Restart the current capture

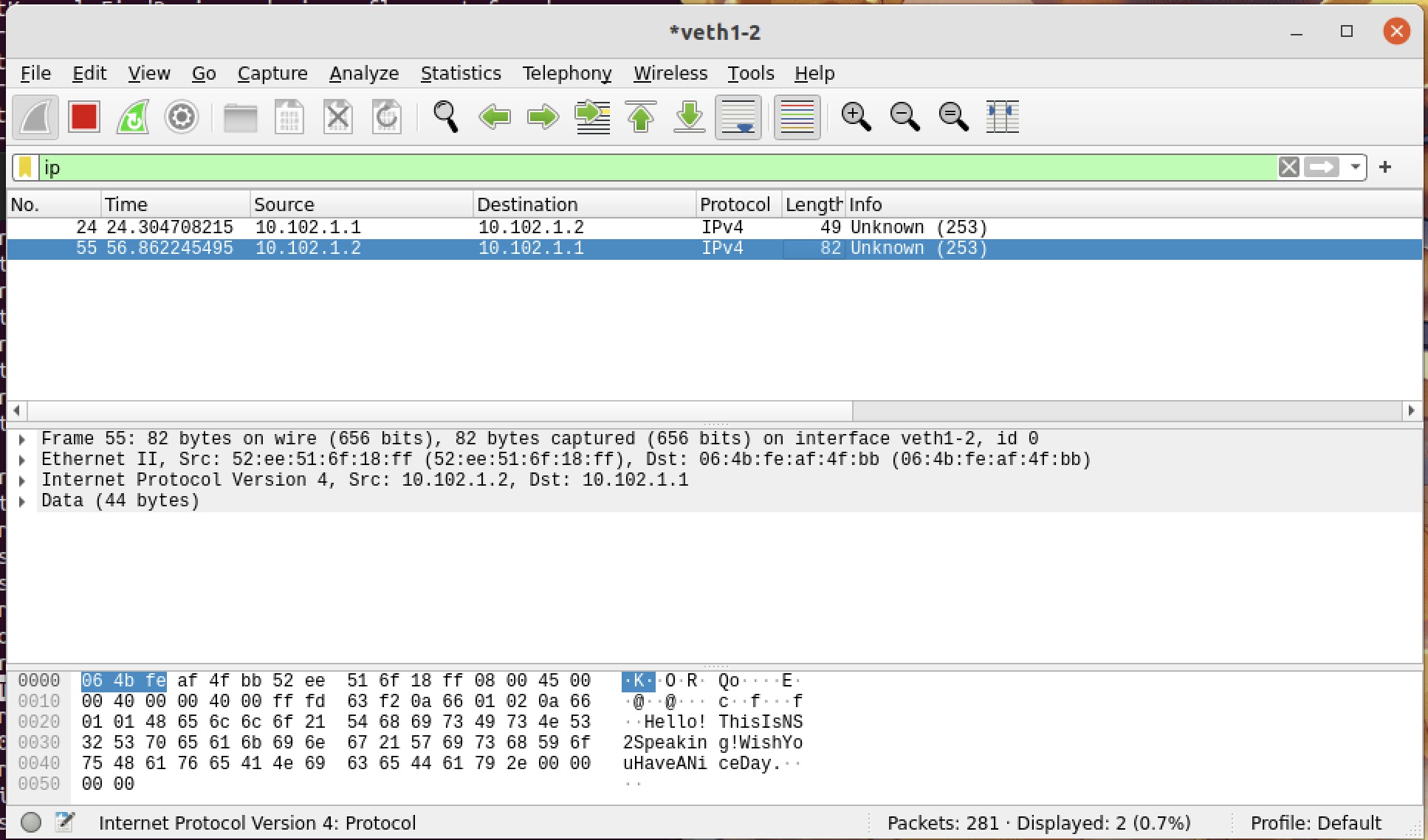tap(133, 117)
